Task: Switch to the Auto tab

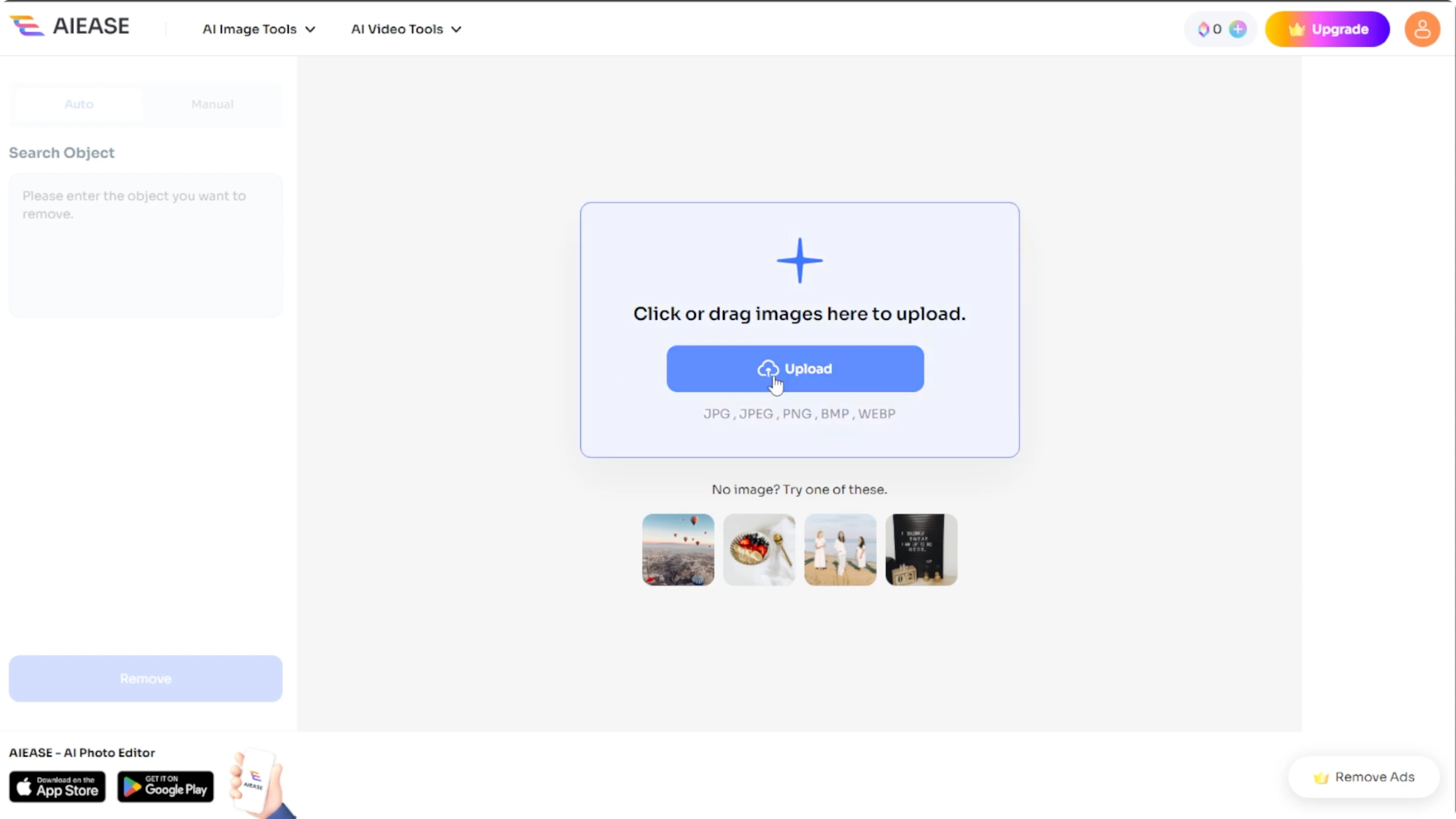Action: pos(79,104)
